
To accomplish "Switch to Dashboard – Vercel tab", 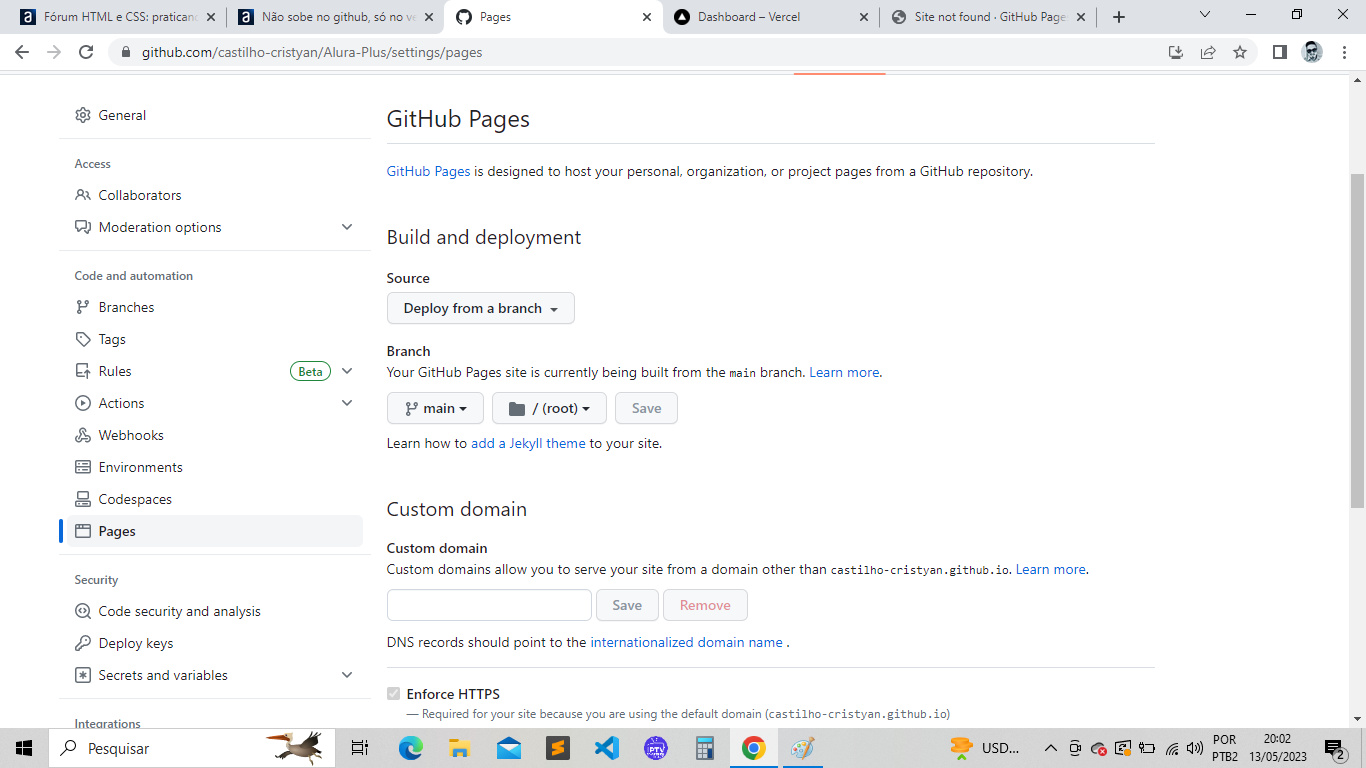I will pos(772,17).
